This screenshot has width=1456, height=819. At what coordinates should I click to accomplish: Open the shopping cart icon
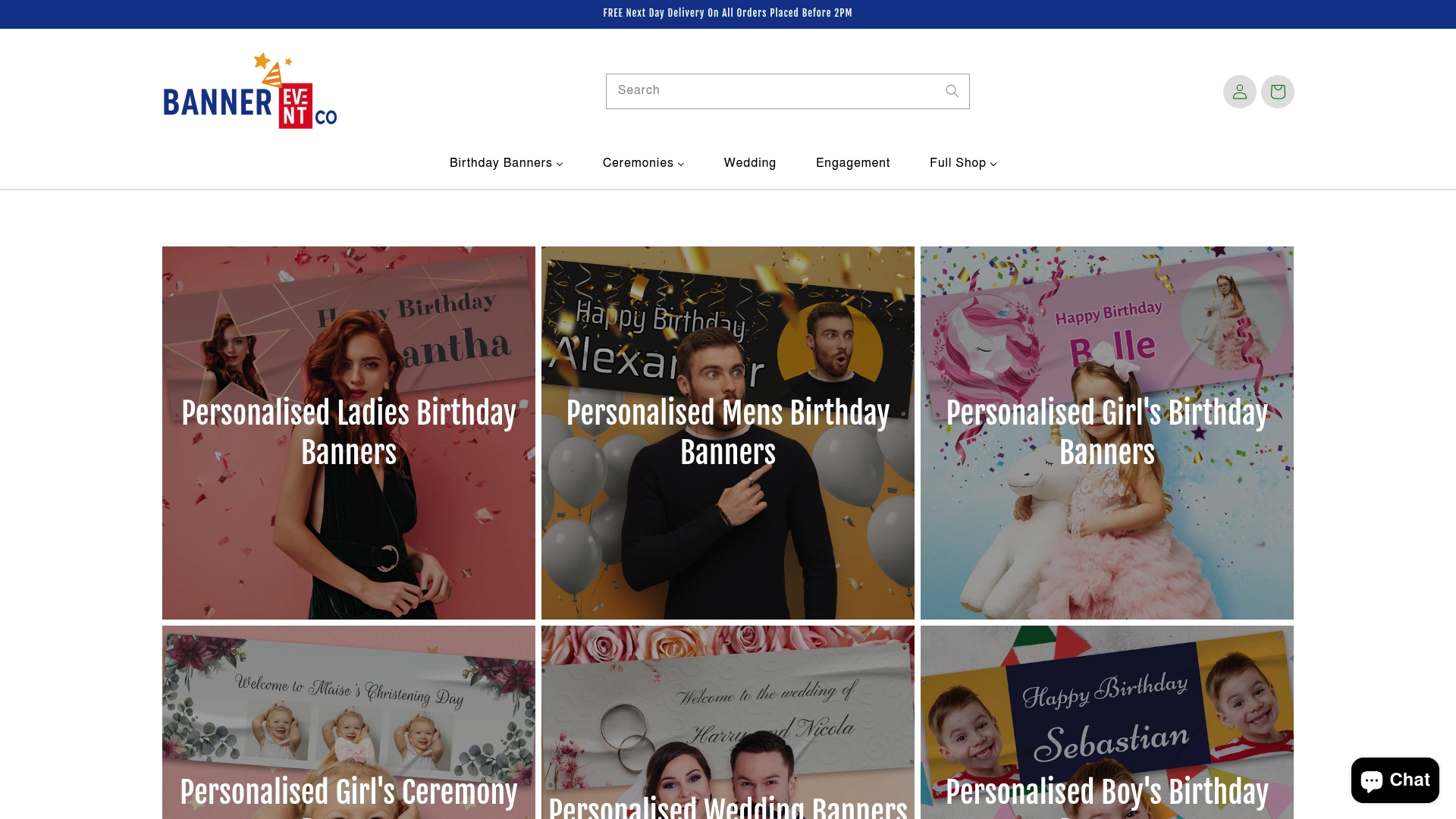(1277, 92)
